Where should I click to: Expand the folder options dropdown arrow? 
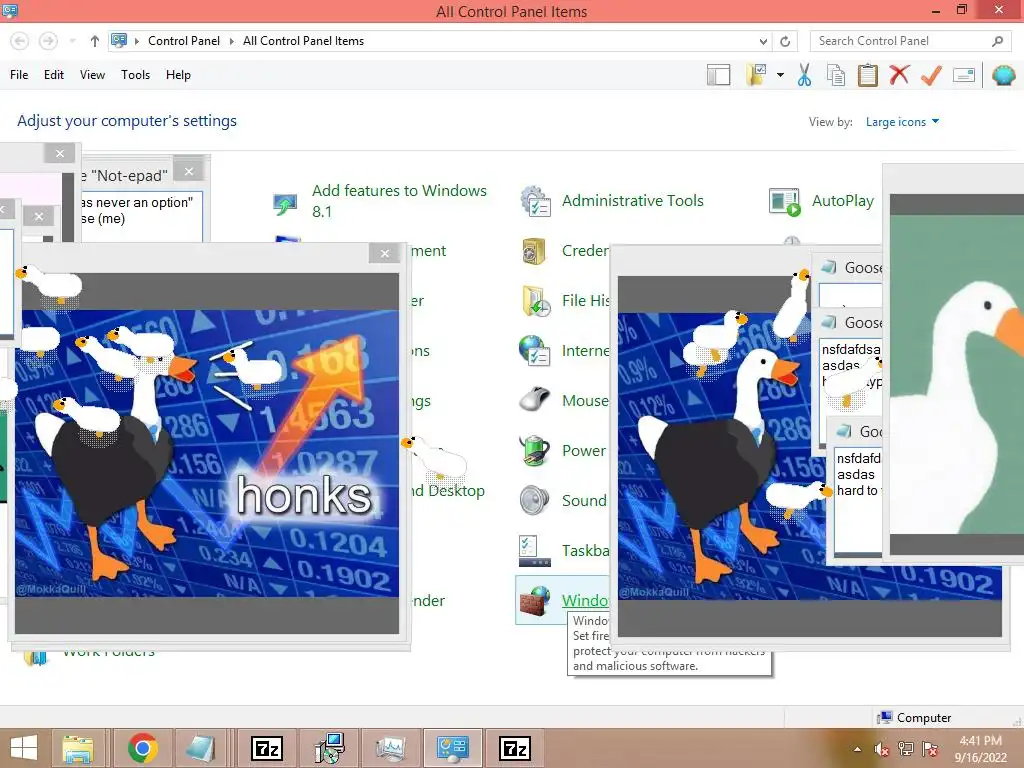[x=780, y=75]
